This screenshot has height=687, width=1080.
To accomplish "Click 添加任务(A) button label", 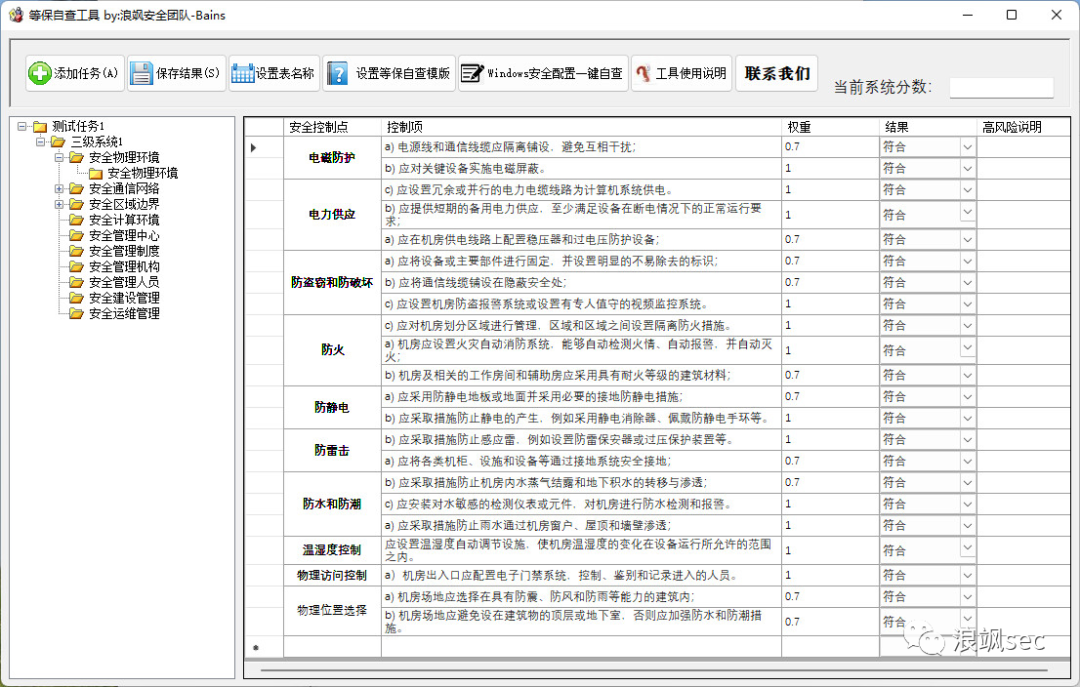I will [86, 73].
